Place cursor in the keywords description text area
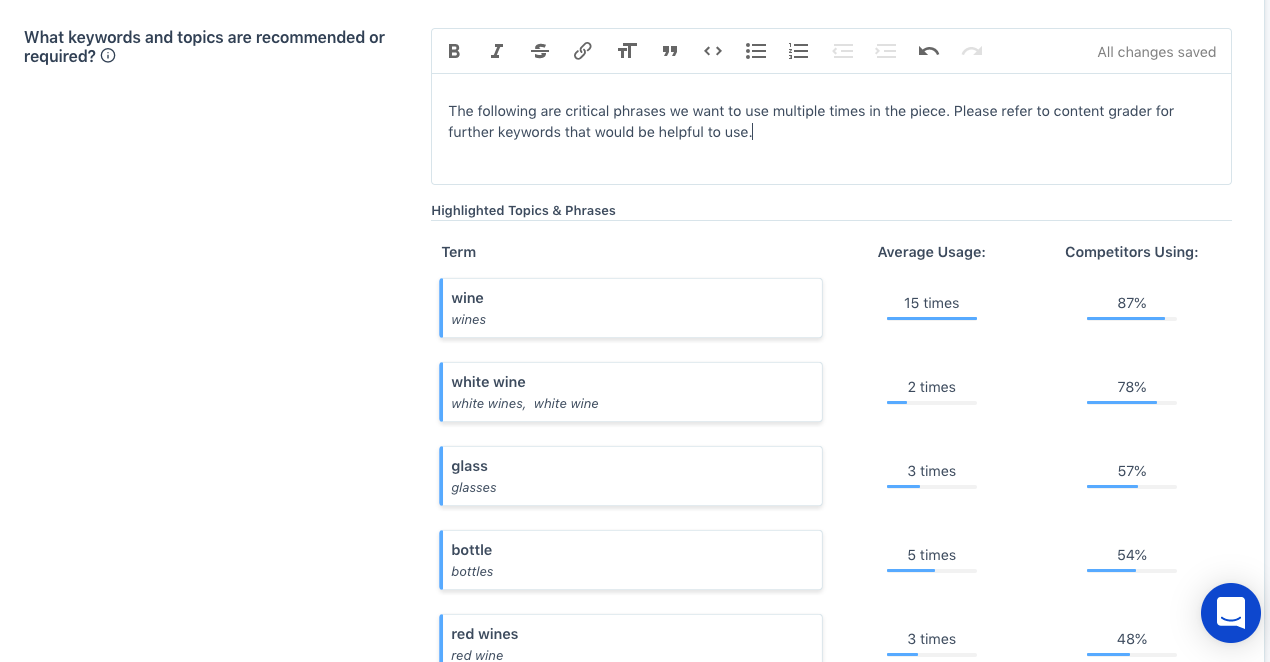Screen dimensions: 1270x662 tap(830, 121)
